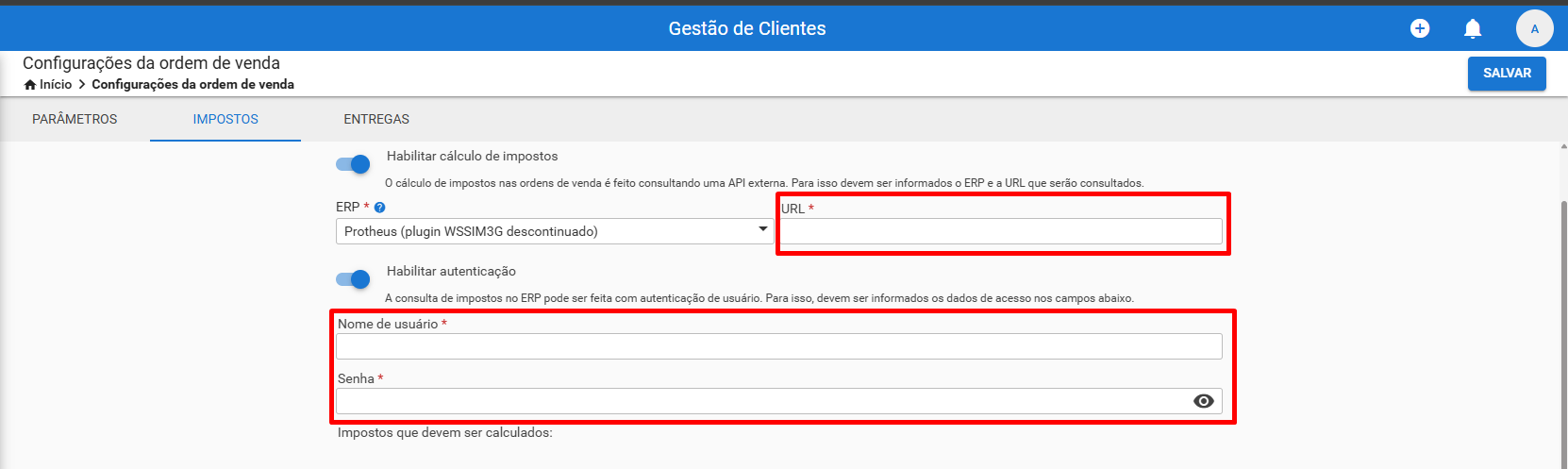Show password with the eye icon
Viewport: 1568px width, 469px height.
(x=1203, y=401)
